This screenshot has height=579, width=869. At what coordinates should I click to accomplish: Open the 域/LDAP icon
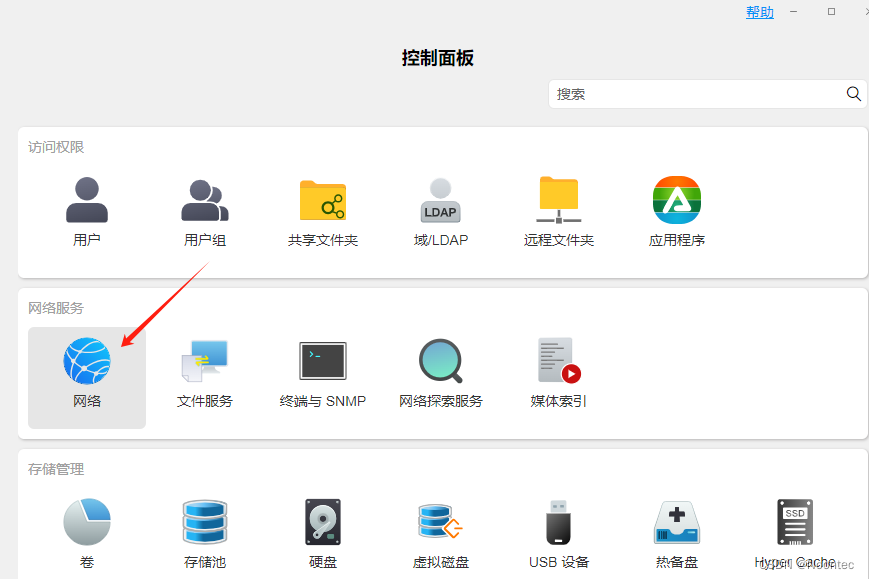click(x=441, y=200)
